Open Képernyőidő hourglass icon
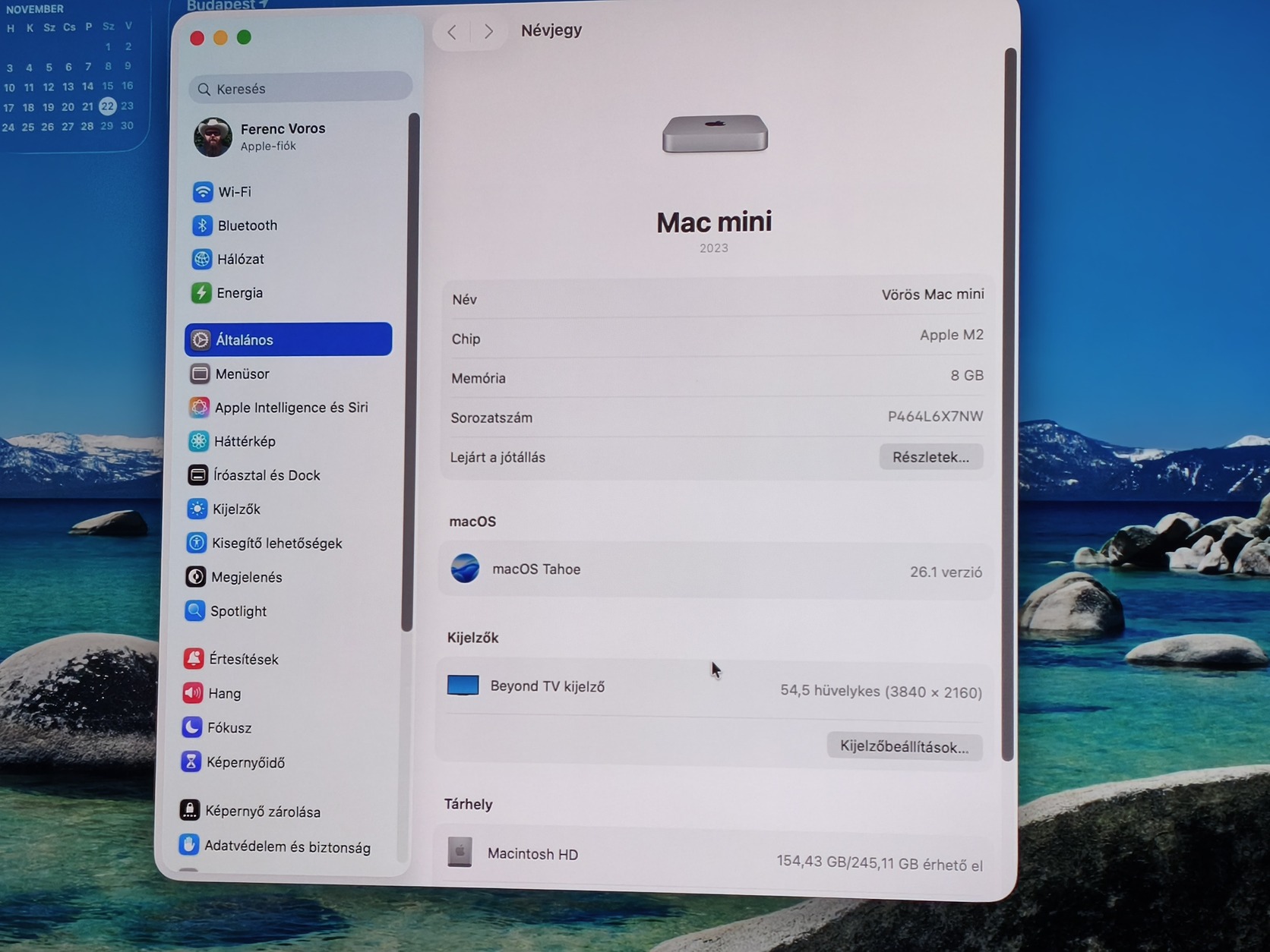Image resolution: width=1270 pixels, height=952 pixels. tap(191, 761)
